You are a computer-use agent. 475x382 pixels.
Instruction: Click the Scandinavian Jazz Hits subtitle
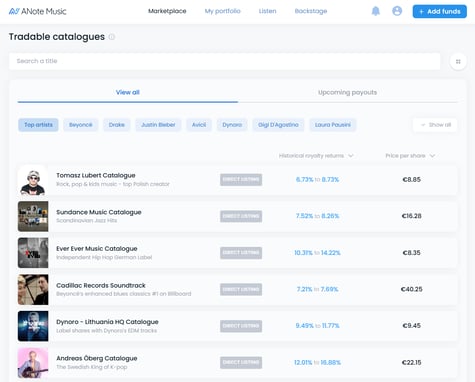(86, 221)
